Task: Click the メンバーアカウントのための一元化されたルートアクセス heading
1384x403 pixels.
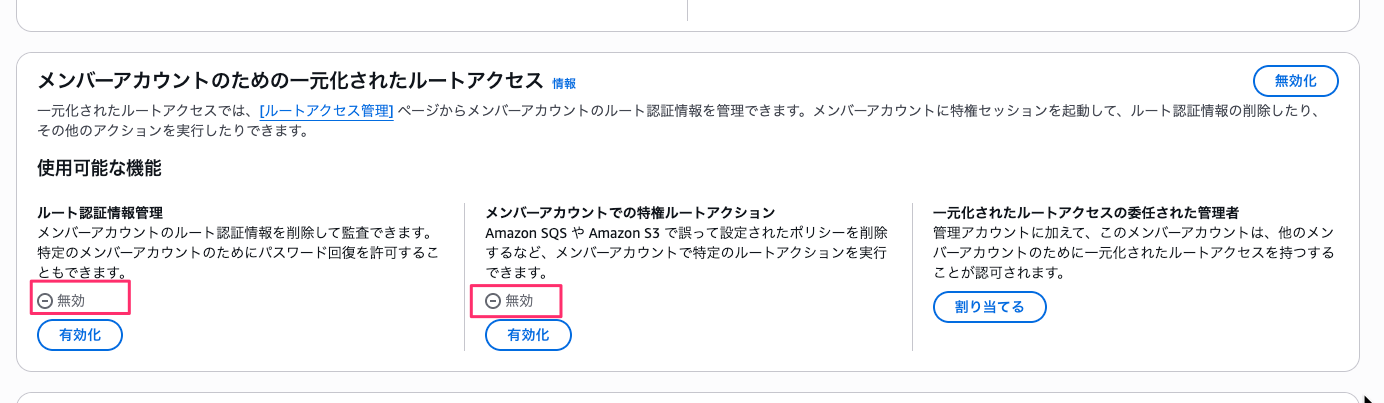Action: 289,81
